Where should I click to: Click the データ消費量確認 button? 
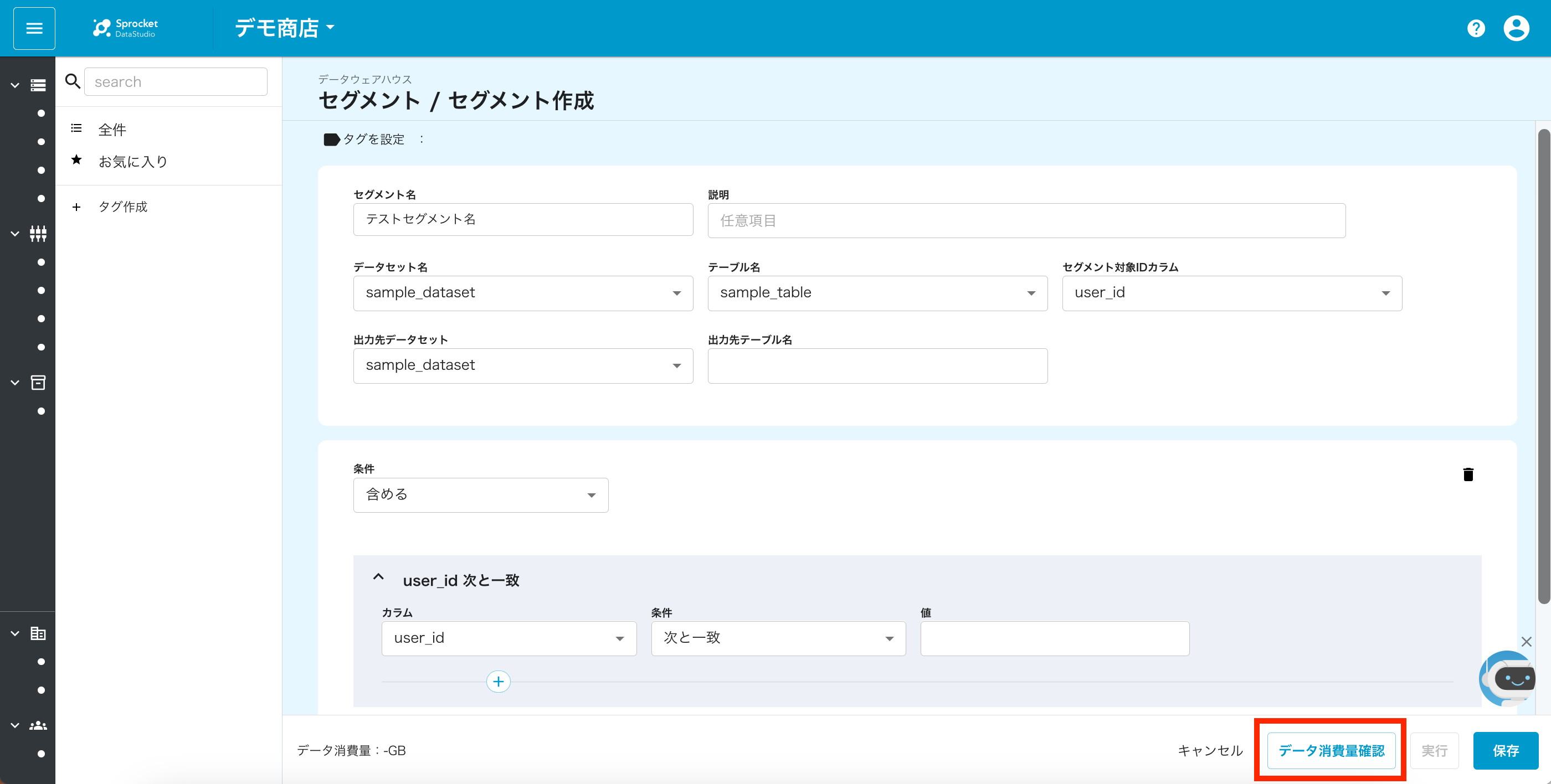pos(1331,750)
